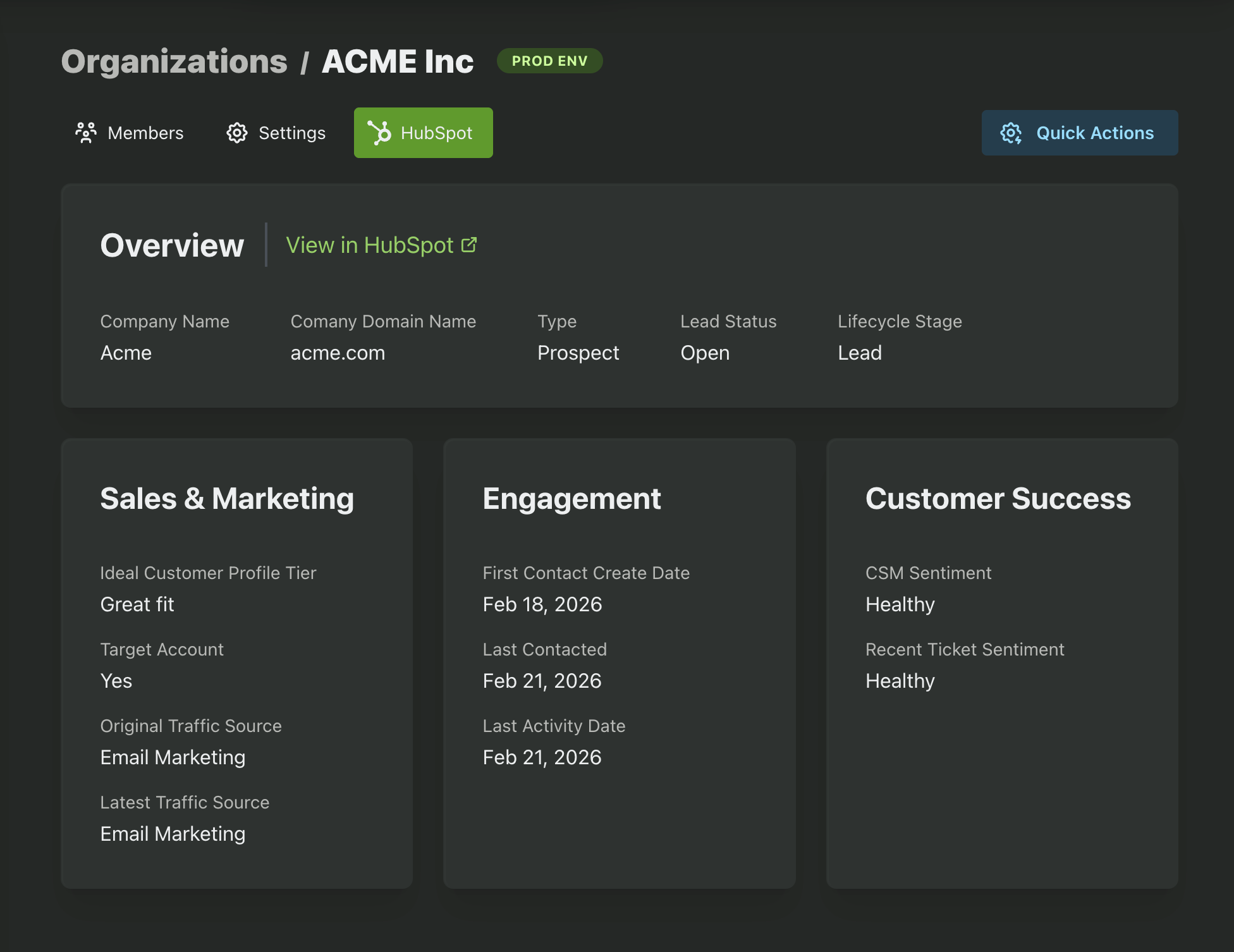
Task: Click the Settings gear icon
Action: [237, 133]
